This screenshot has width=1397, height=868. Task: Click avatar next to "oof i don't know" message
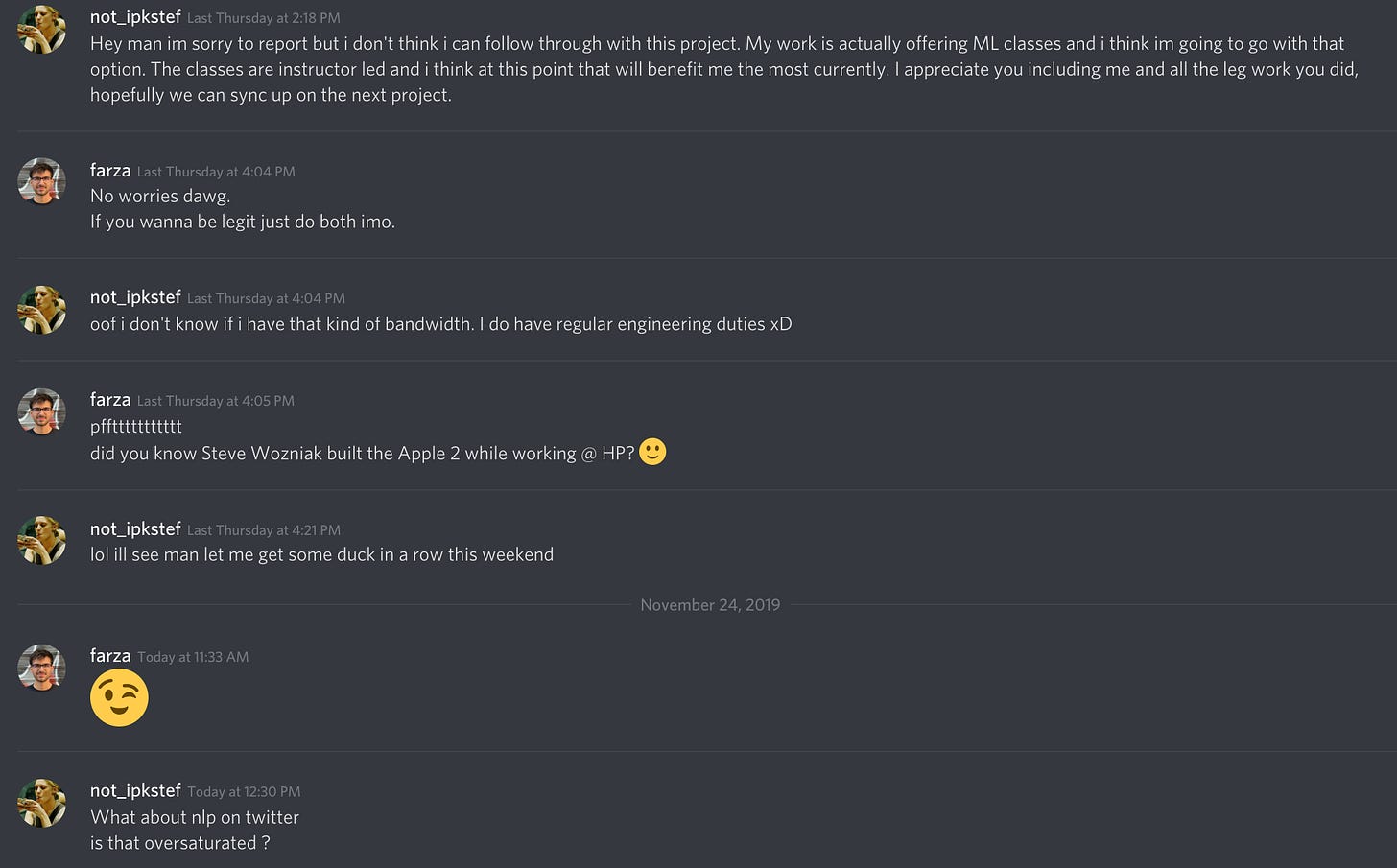click(x=42, y=309)
